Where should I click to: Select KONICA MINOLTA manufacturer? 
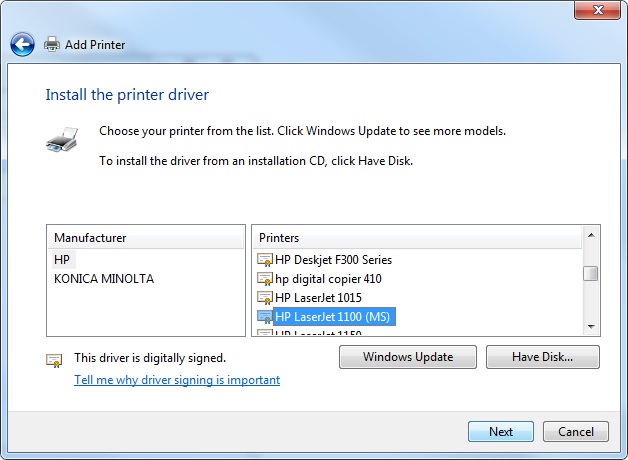[x=104, y=279]
